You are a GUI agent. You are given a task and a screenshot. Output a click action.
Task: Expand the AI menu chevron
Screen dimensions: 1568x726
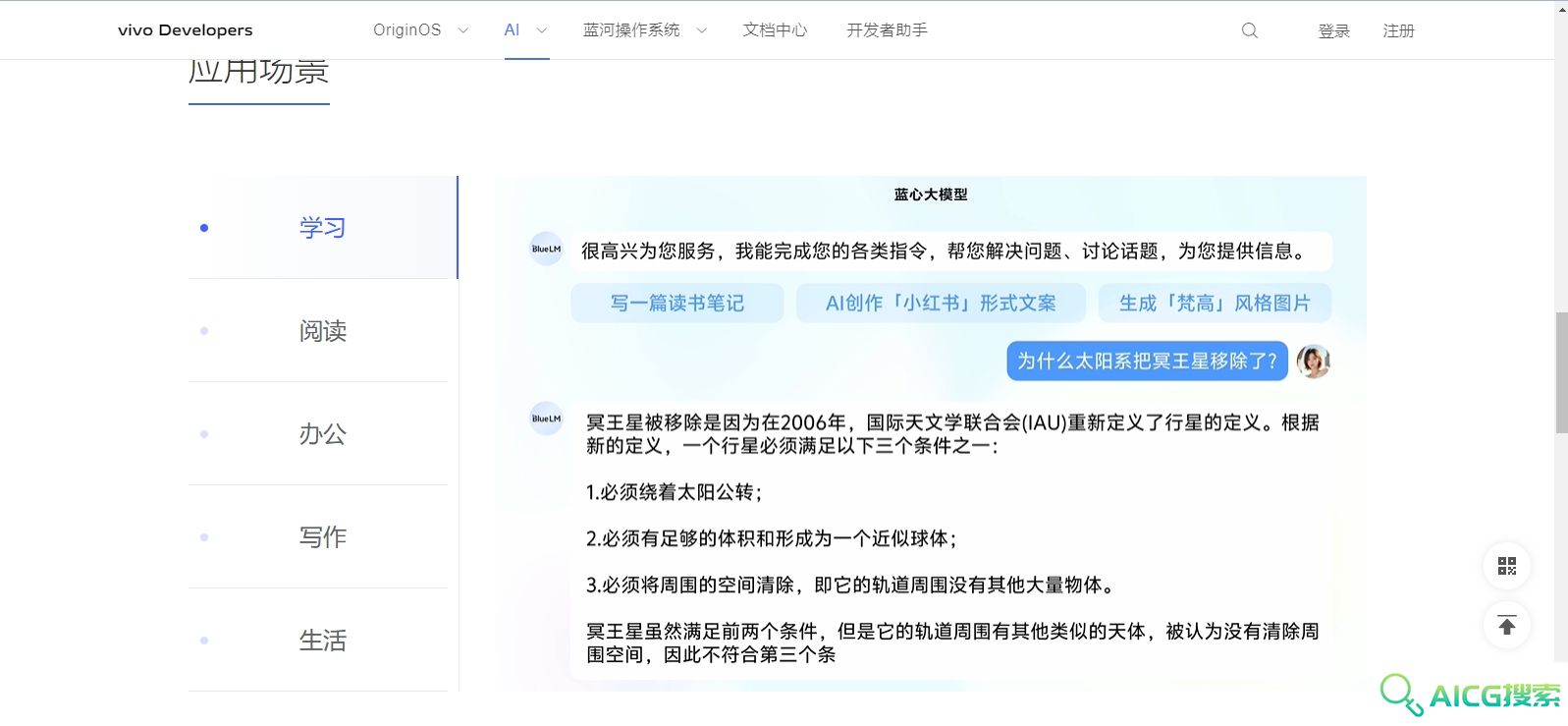pos(541,30)
